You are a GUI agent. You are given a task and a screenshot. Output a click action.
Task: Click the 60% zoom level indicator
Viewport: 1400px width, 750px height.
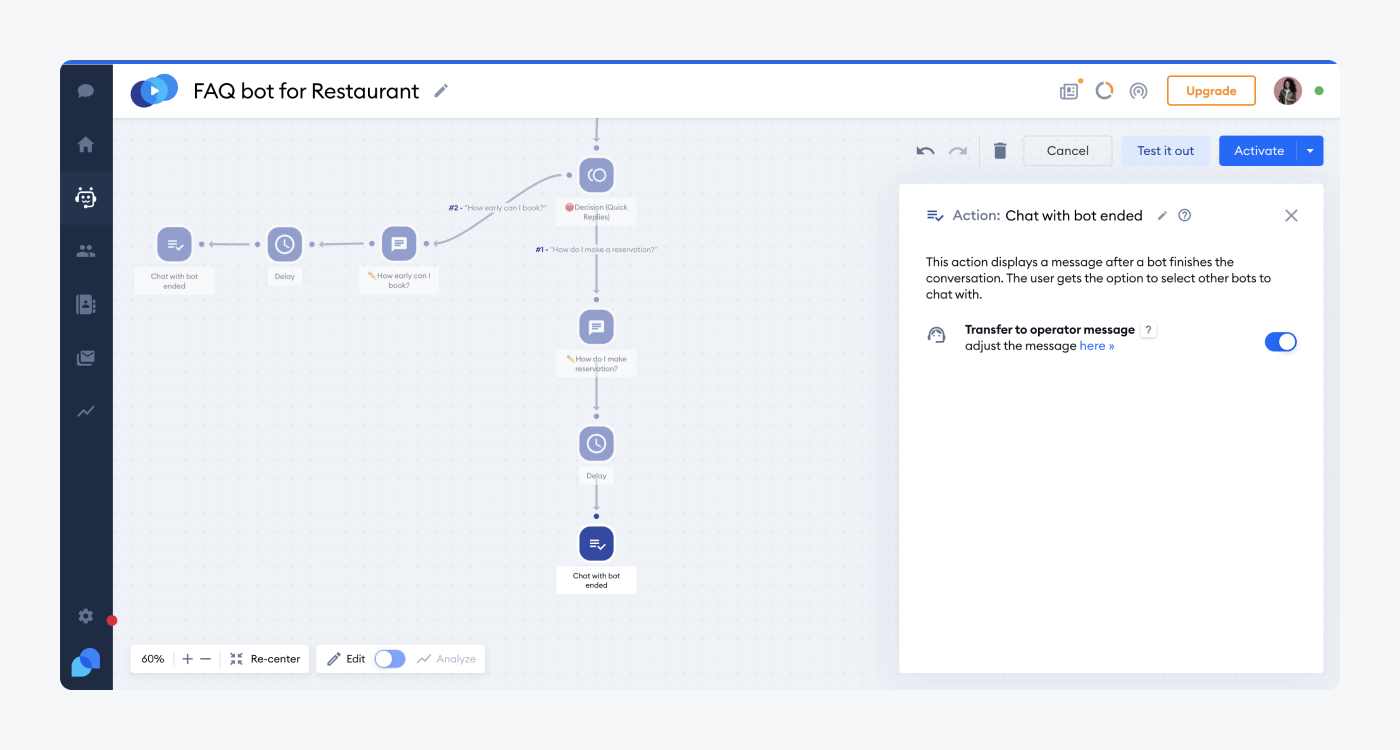tap(153, 659)
